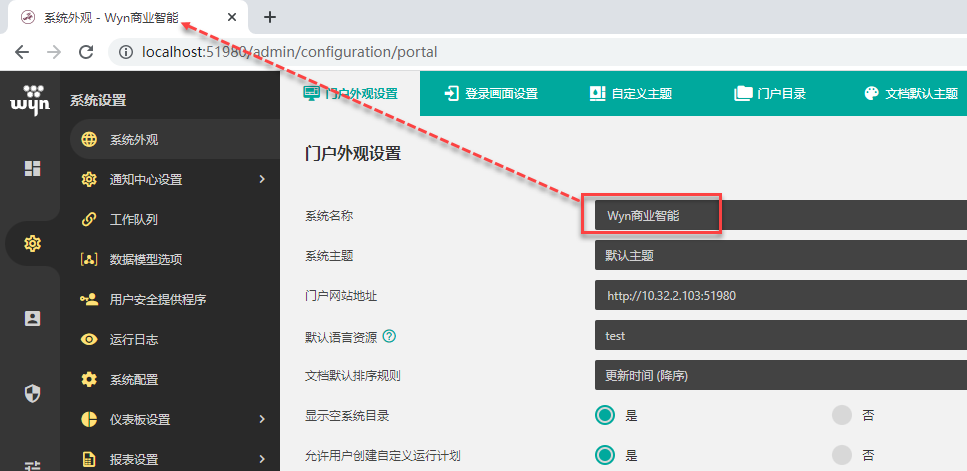The image size is (967, 471).
Task: Close the 系统外观 browser tab
Action: pos(232,17)
